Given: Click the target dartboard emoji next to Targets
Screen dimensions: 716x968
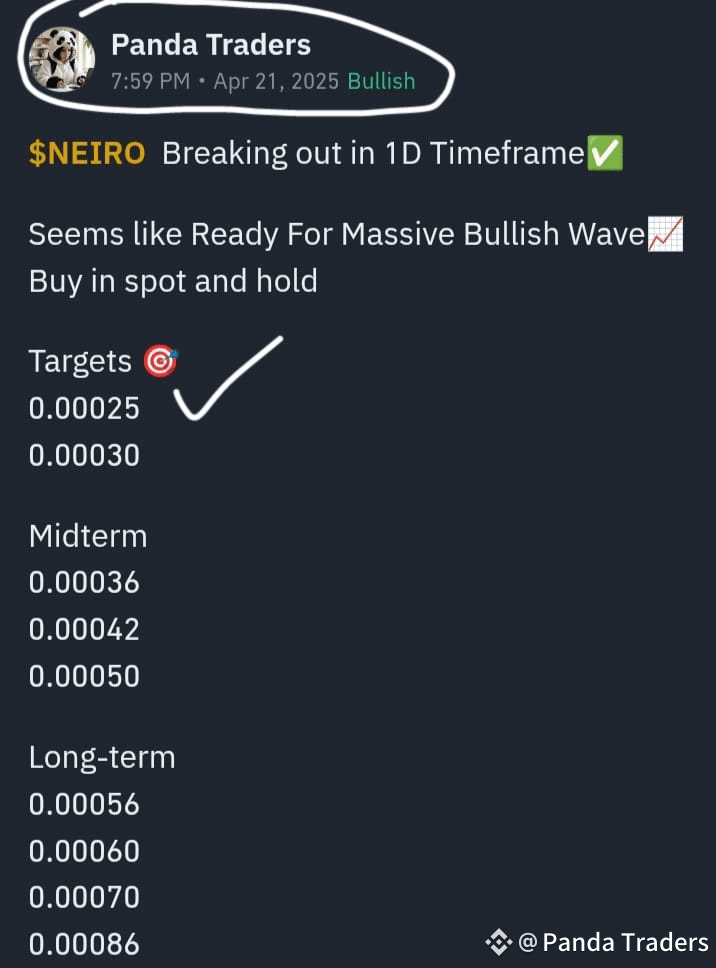Looking at the screenshot, I should pyautogui.click(x=159, y=360).
